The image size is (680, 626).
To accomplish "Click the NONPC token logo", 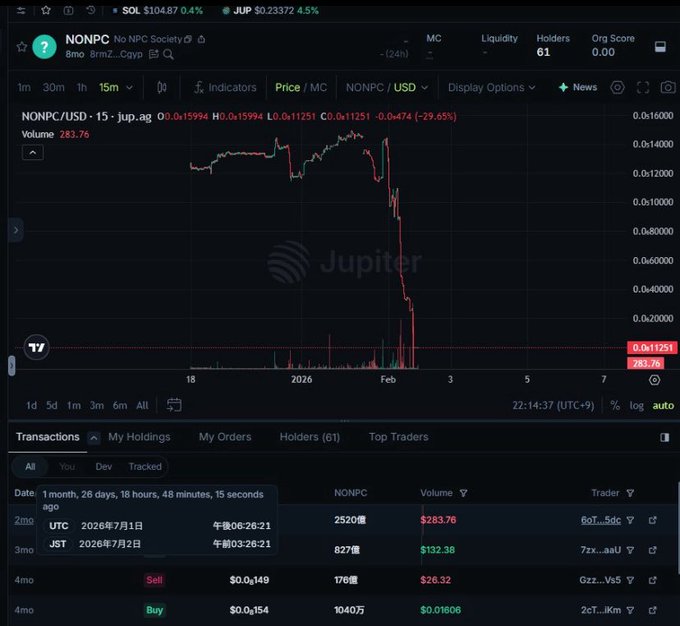I will tap(44, 46).
